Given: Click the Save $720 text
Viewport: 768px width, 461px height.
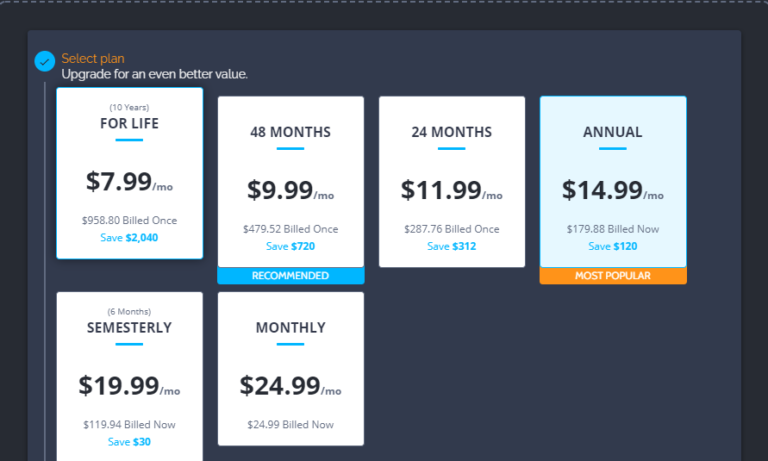Looking at the screenshot, I should pyautogui.click(x=290, y=246).
